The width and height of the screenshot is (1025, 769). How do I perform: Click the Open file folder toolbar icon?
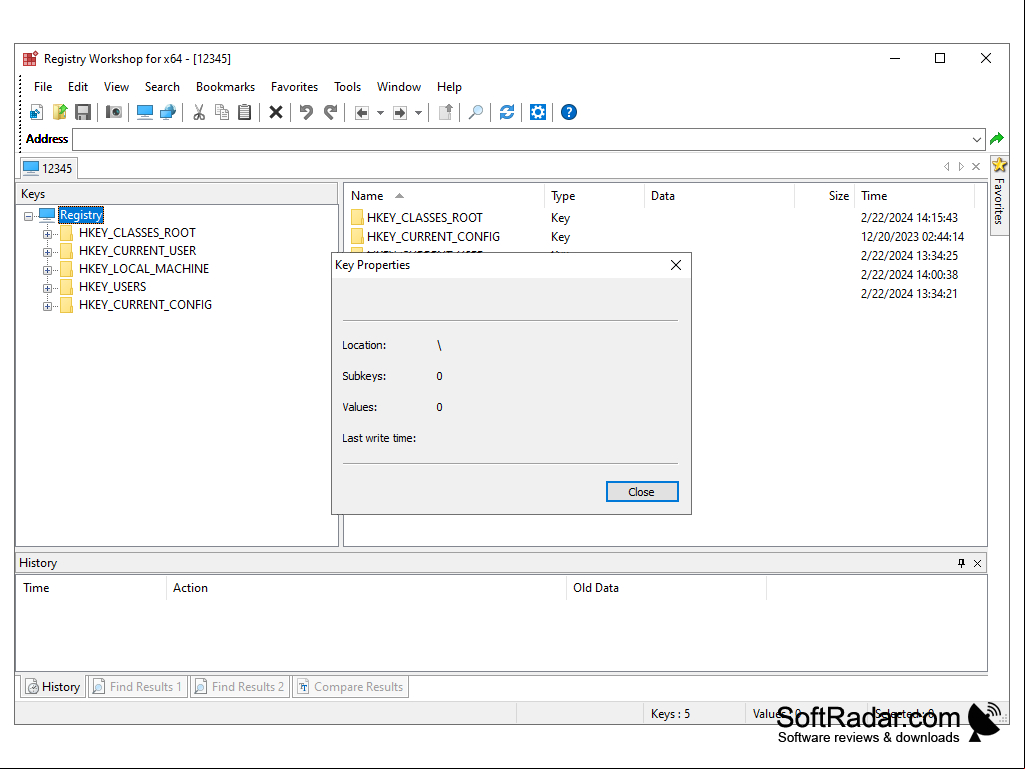coord(60,112)
